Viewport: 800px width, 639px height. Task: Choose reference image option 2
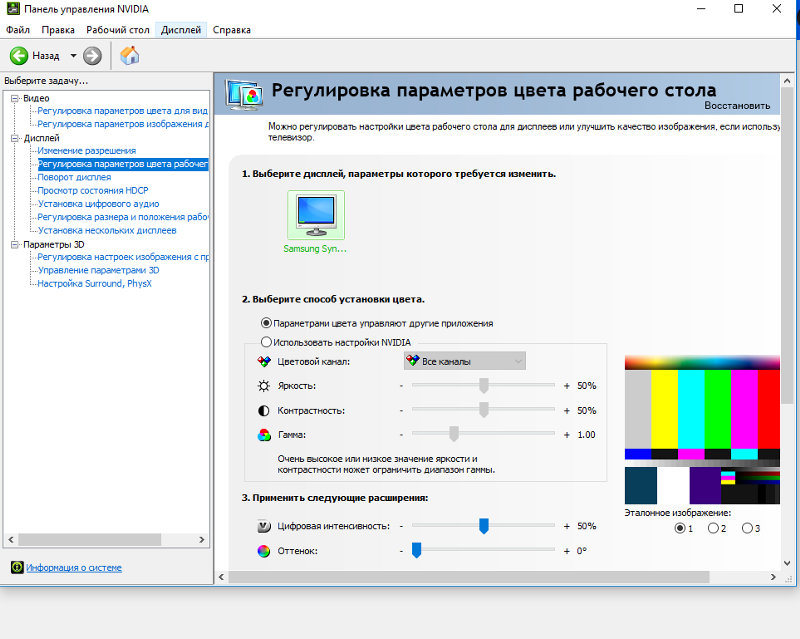[x=713, y=528]
